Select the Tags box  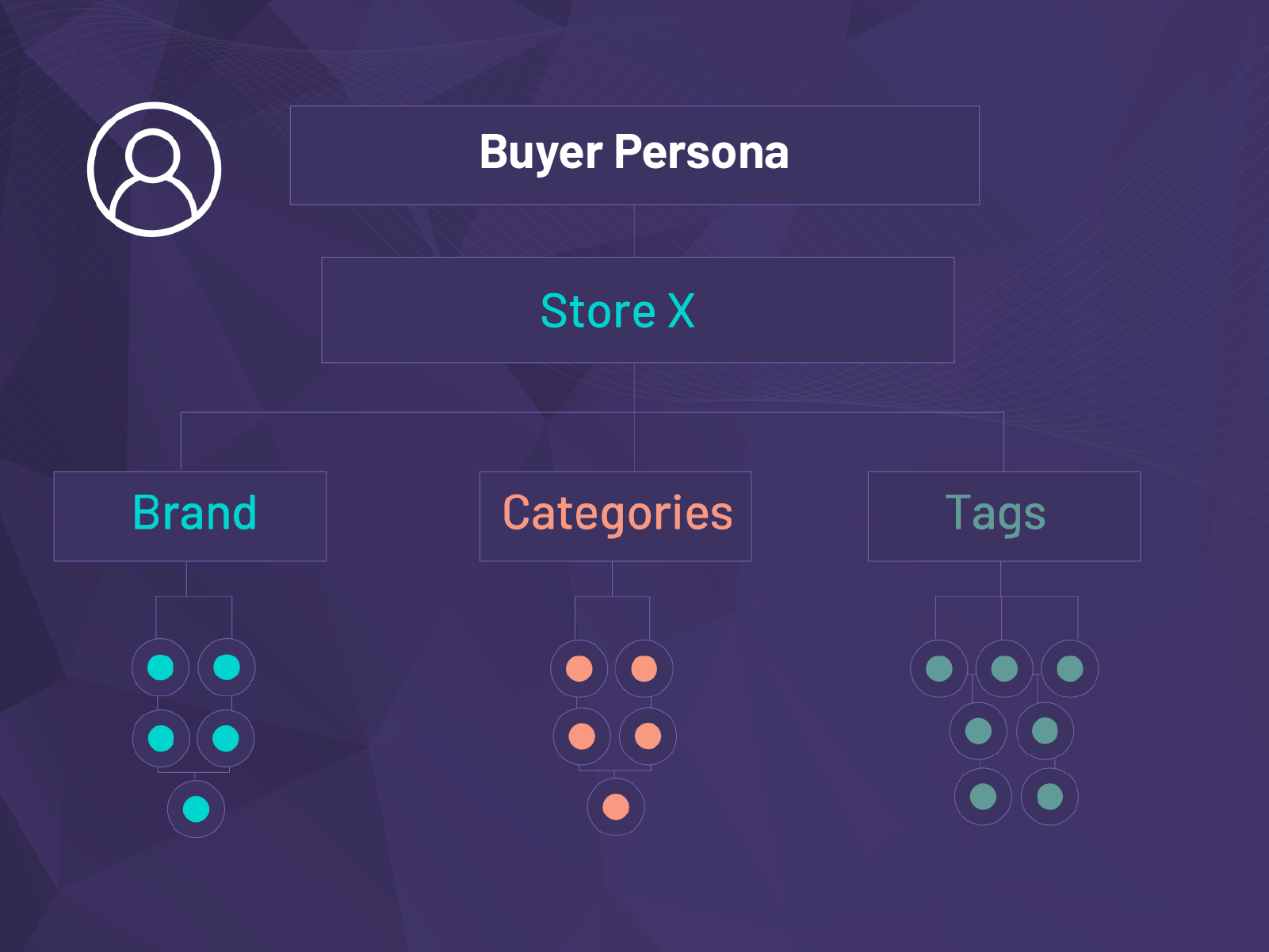tap(1003, 516)
